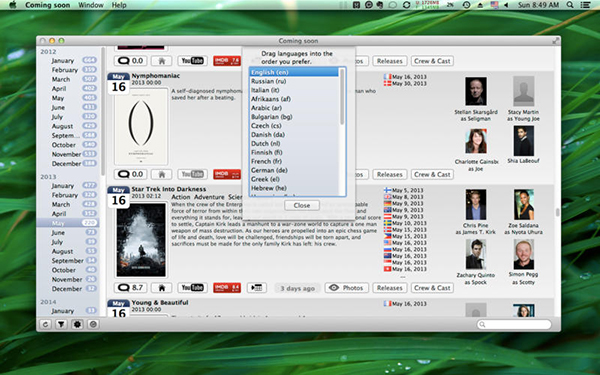Select April under 2013 in the sidebar

point(69,214)
